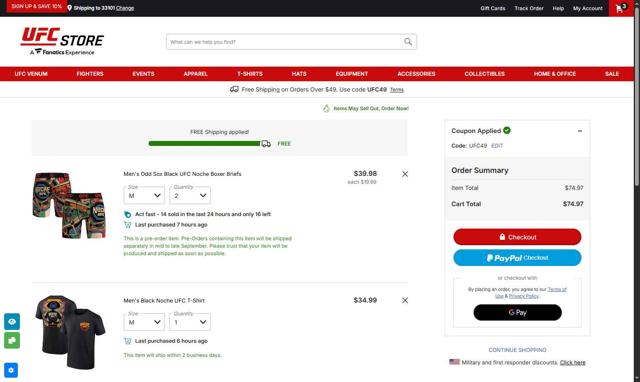Open the SALE menu
Viewport: 640px width, 382px height.
pyautogui.click(x=612, y=74)
